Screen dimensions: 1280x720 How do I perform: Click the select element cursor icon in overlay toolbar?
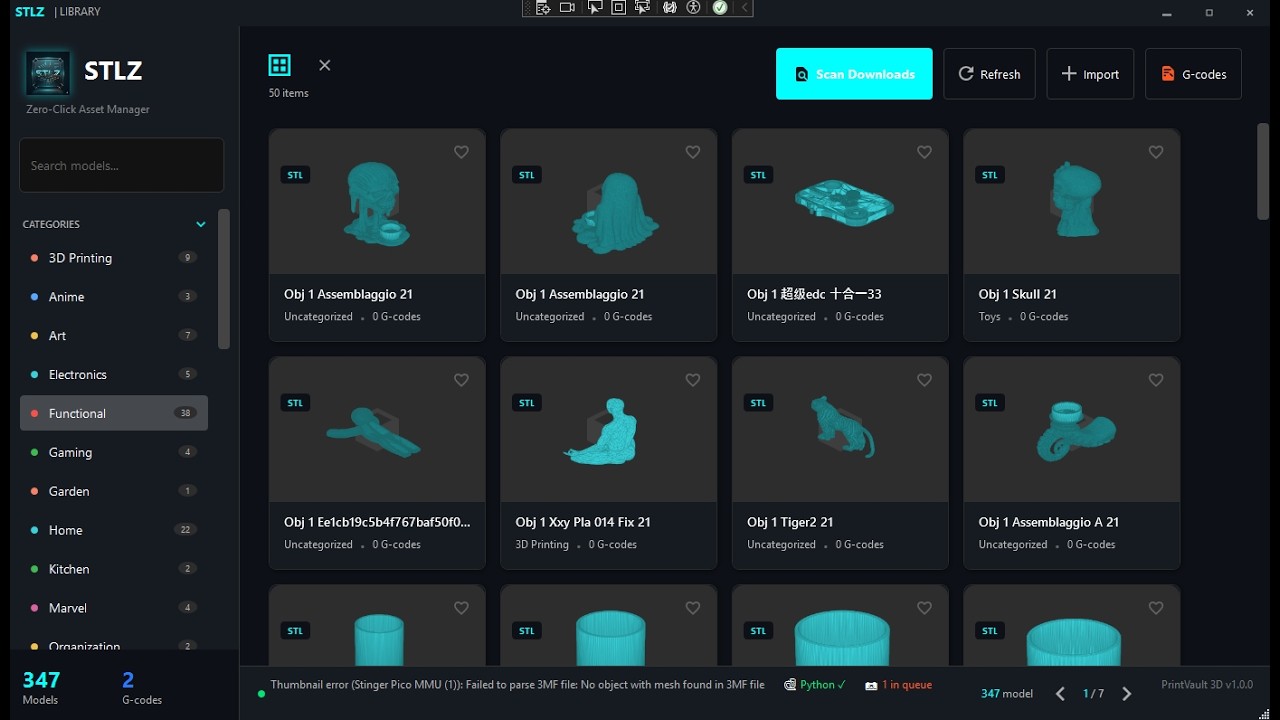click(x=594, y=8)
